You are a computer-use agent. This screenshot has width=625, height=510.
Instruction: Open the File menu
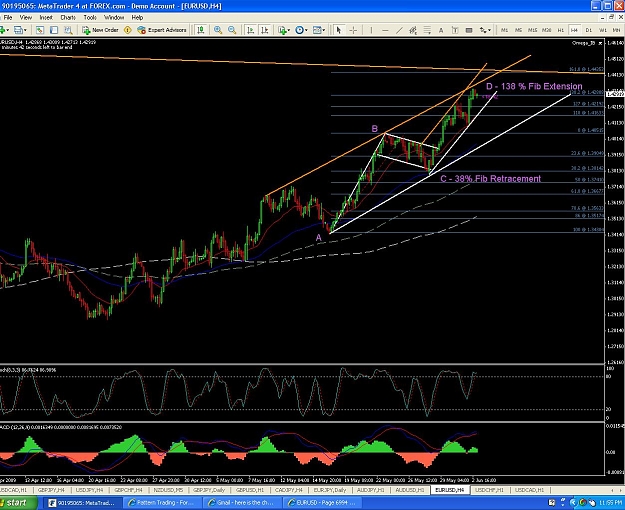coord(8,18)
